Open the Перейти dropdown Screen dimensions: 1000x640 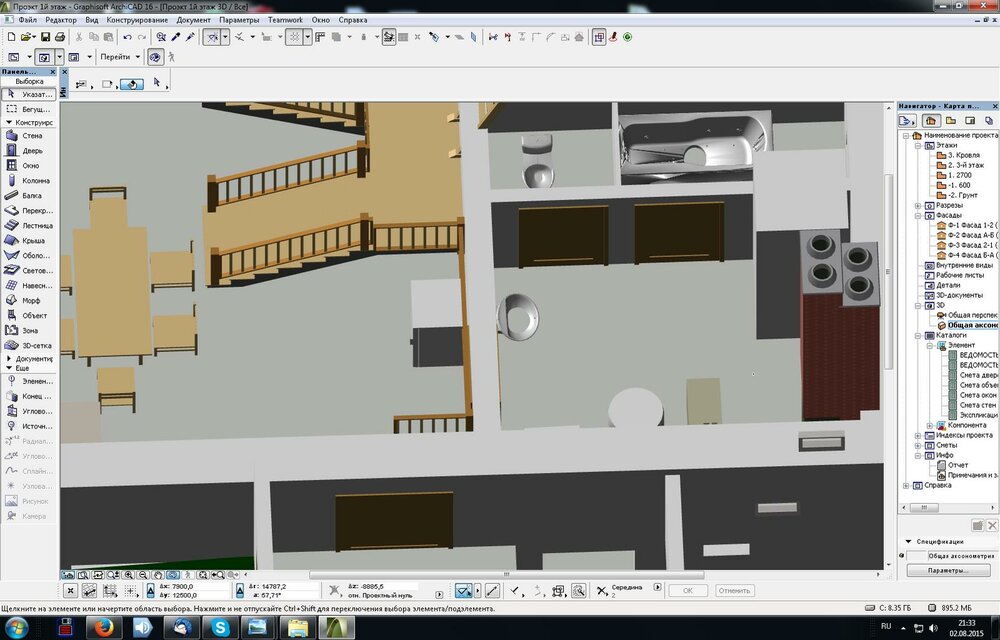click(x=121, y=57)
